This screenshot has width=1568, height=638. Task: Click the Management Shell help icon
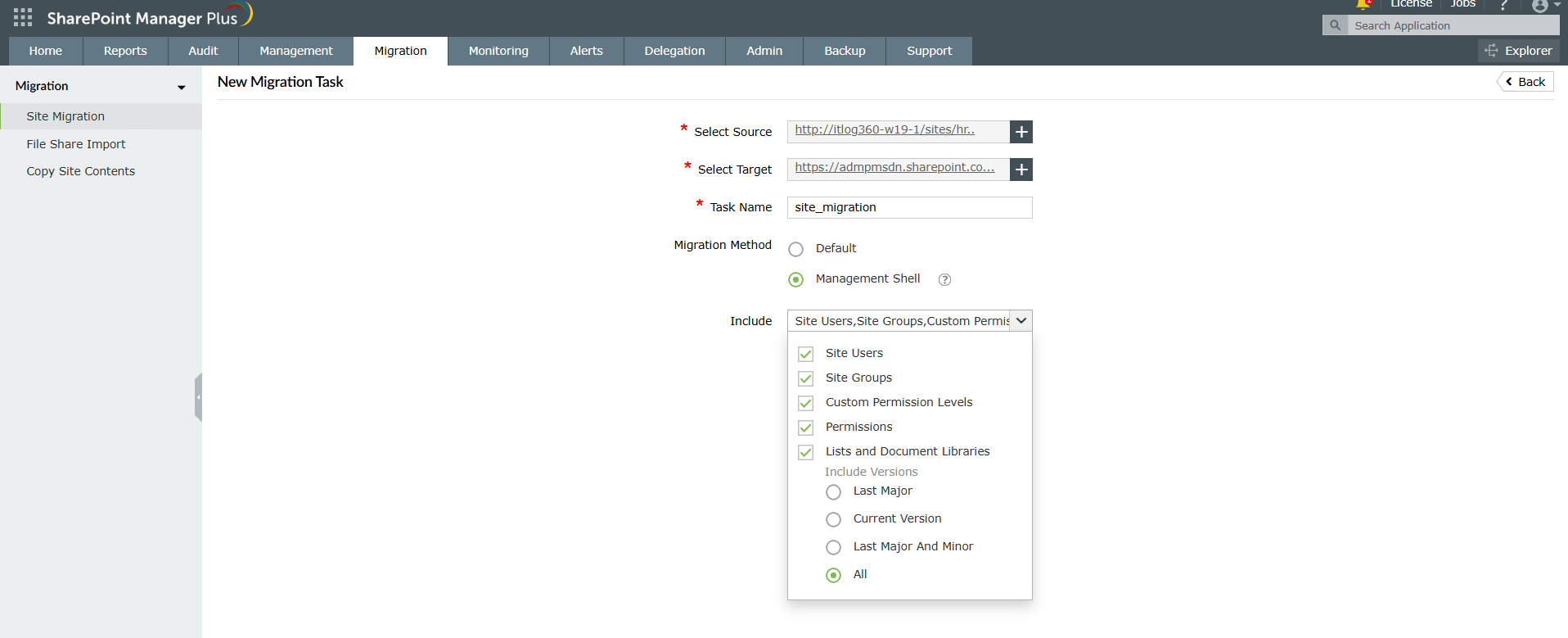[x=944, y=279]
